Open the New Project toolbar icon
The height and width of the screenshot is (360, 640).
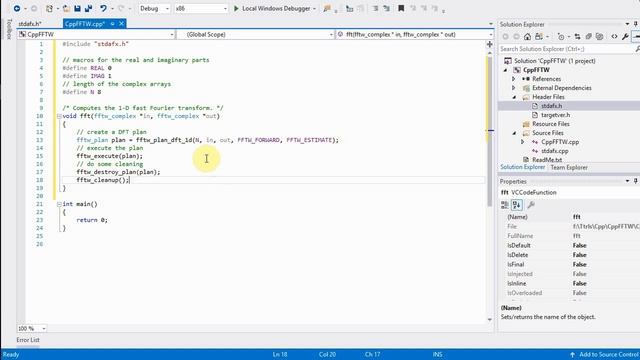(49, 8)
